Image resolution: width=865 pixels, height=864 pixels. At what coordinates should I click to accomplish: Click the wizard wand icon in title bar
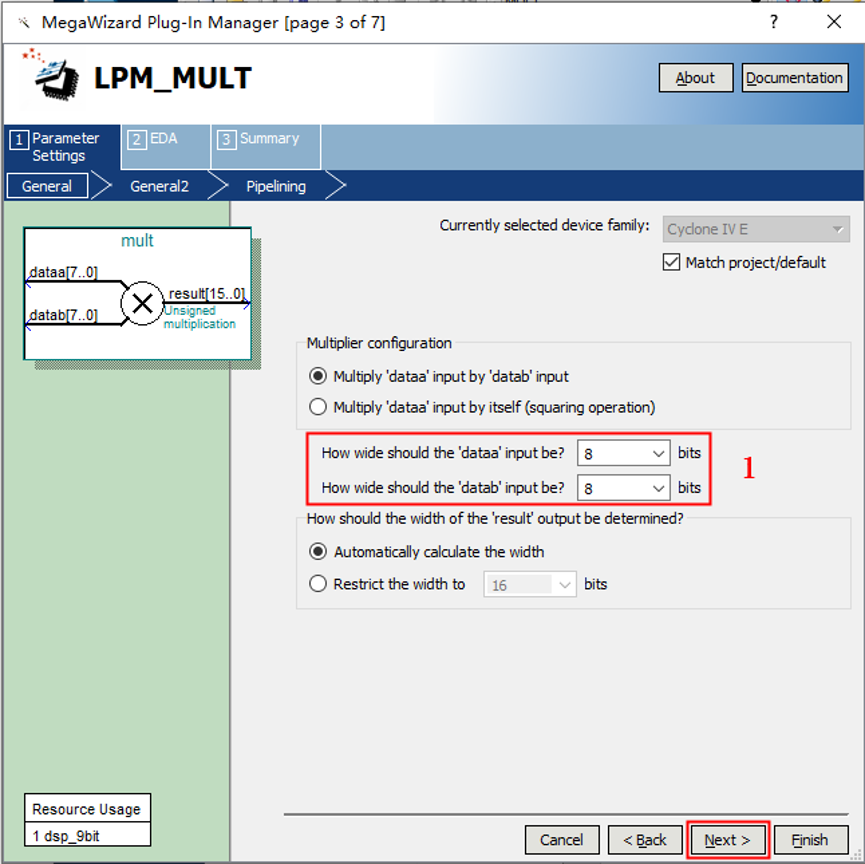coord(24,22)
